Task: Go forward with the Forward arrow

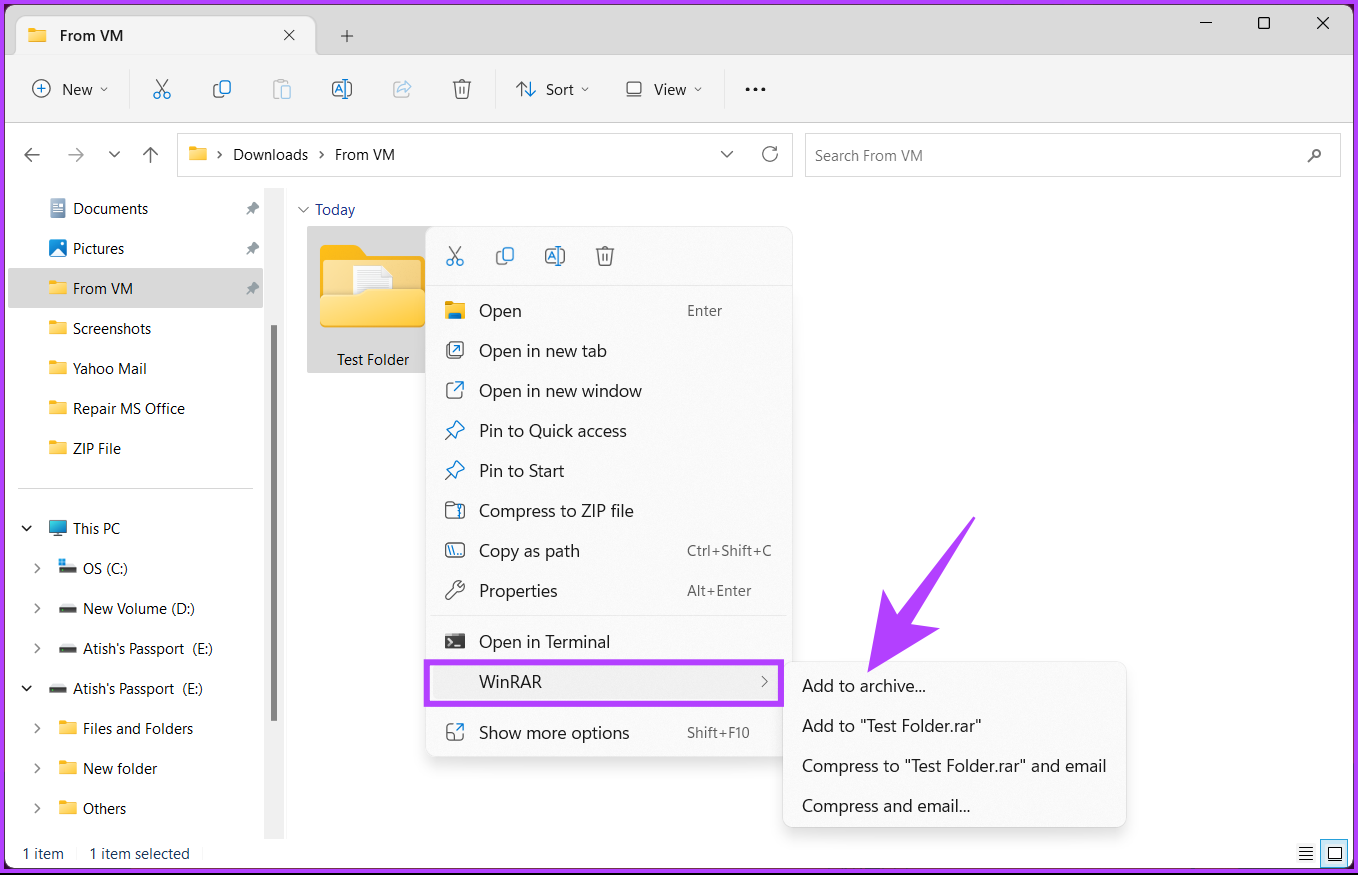Action: (x=75, y=155)
